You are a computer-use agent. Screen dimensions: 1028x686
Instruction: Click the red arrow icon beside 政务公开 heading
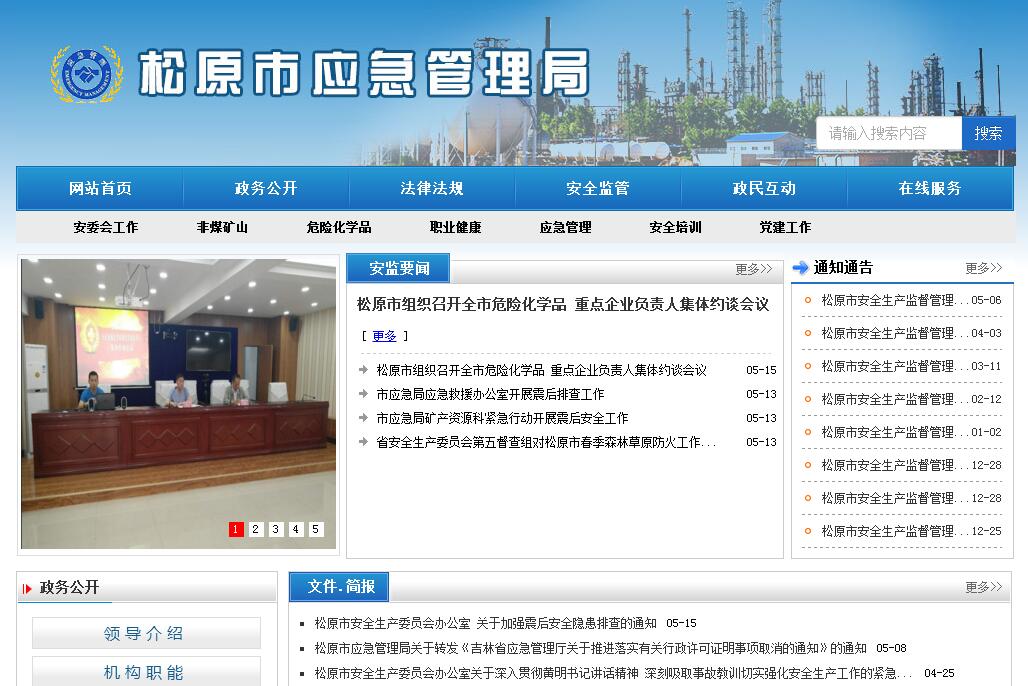(27, 588)
